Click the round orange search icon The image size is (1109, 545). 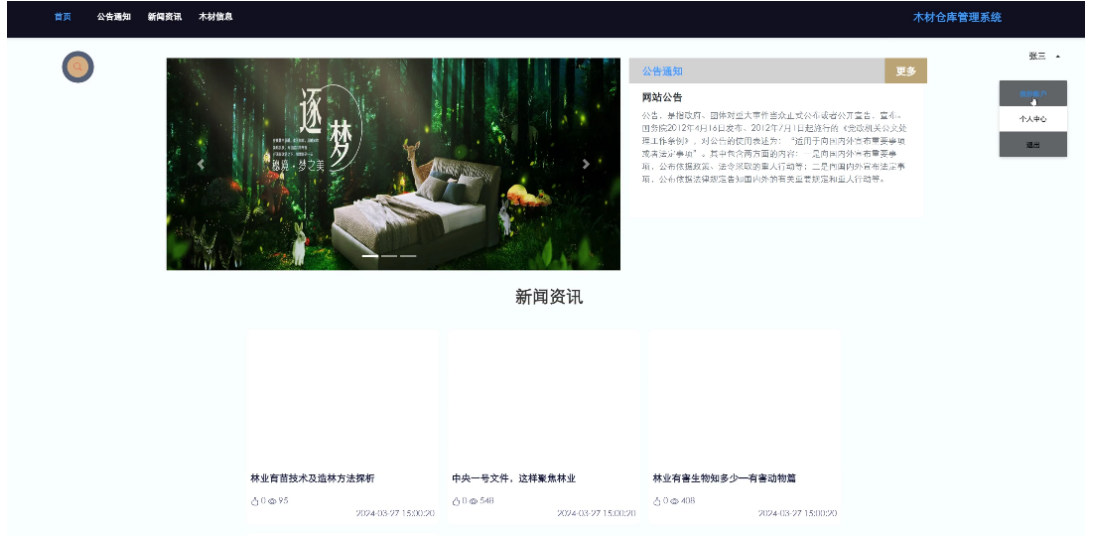pyautogui.click(x=78, y=67)
